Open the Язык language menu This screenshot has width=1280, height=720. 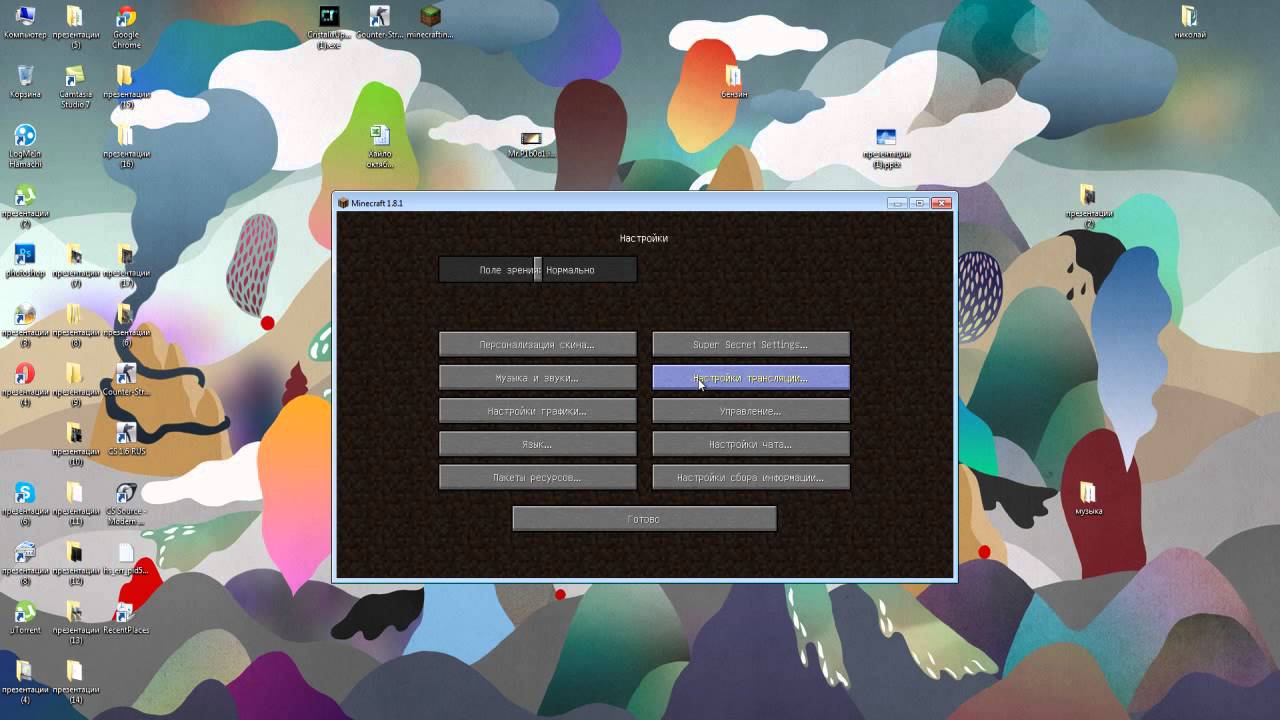537,444
